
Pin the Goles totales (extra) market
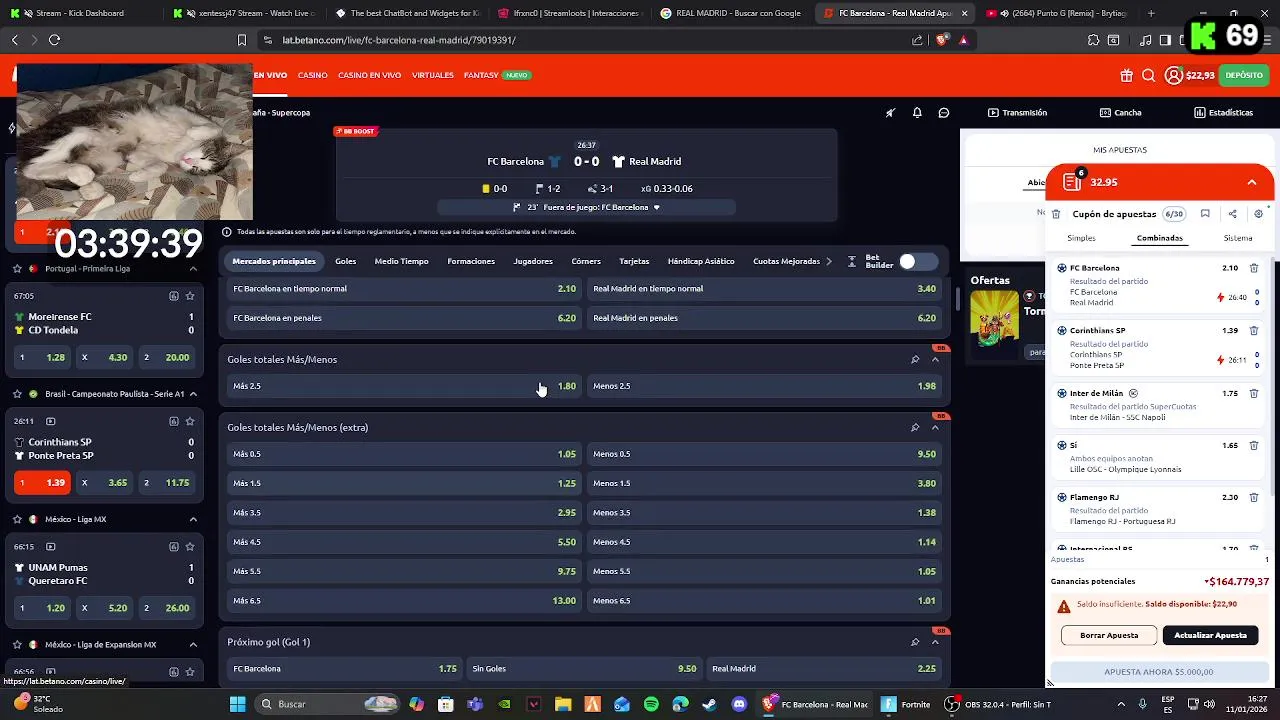[x=915, y=427]
